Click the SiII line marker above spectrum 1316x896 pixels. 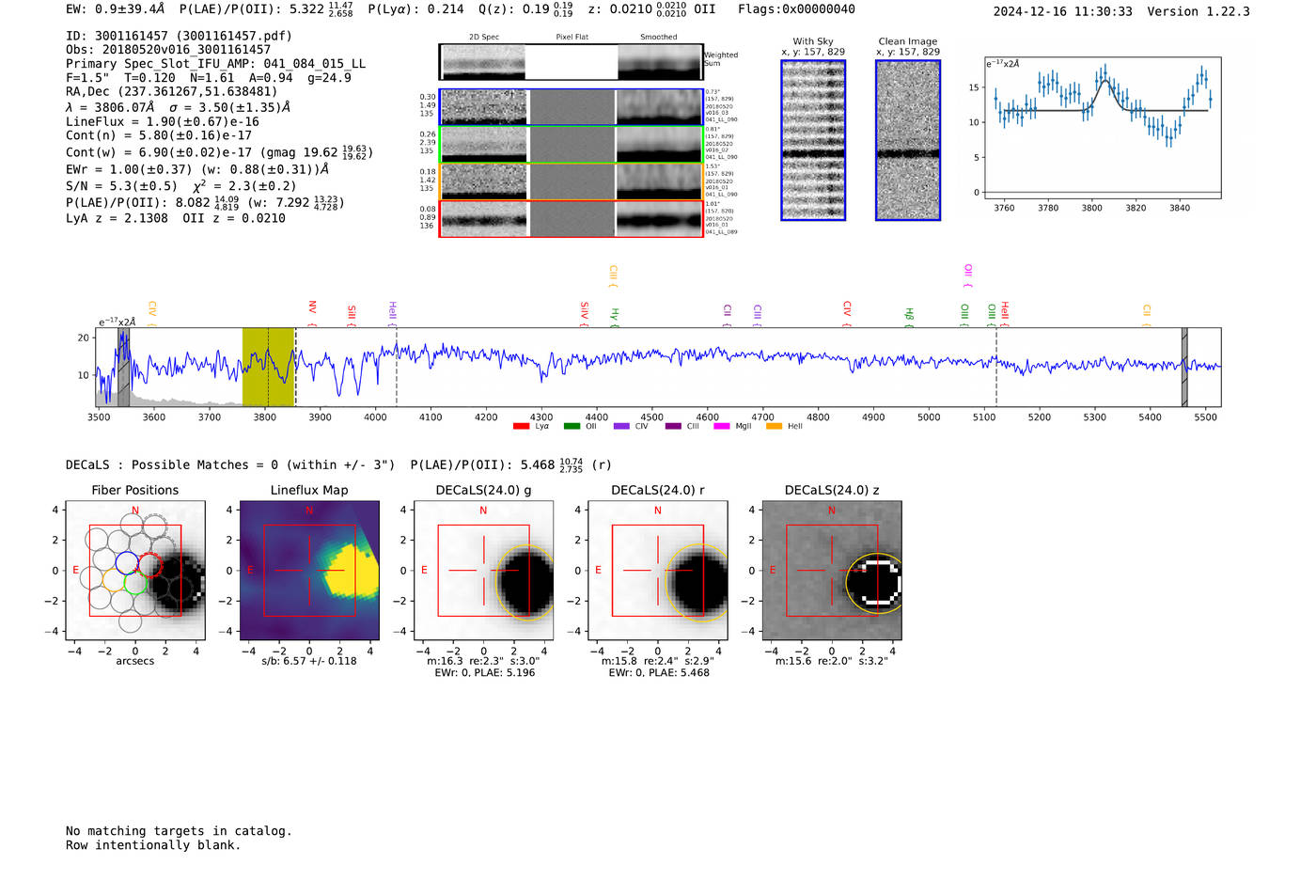[x=352, y=314]
